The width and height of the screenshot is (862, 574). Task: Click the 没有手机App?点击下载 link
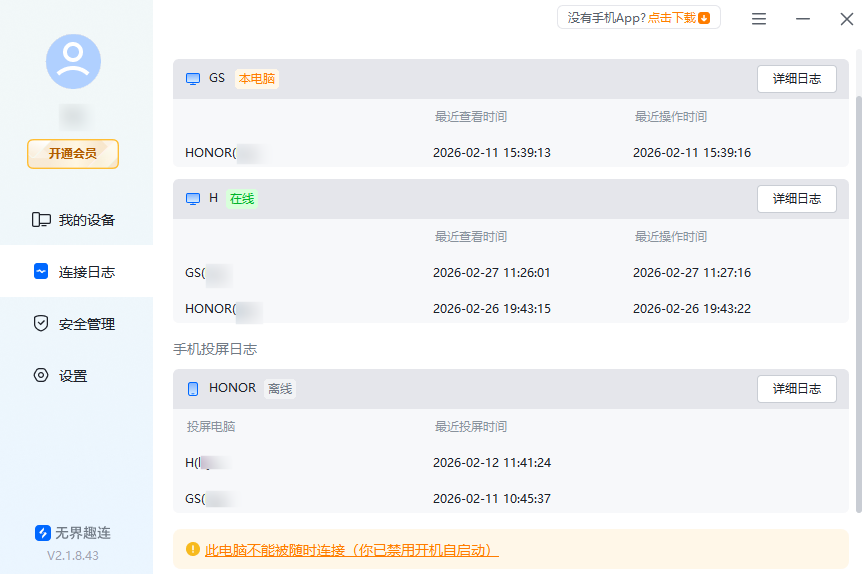click(x=638, y=18)
